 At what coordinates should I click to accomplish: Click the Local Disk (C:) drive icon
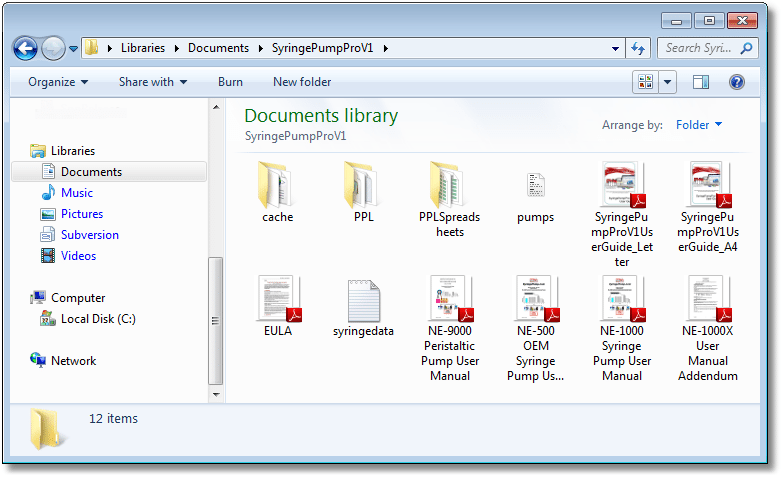pyautogui.click(x=47, y=318)
